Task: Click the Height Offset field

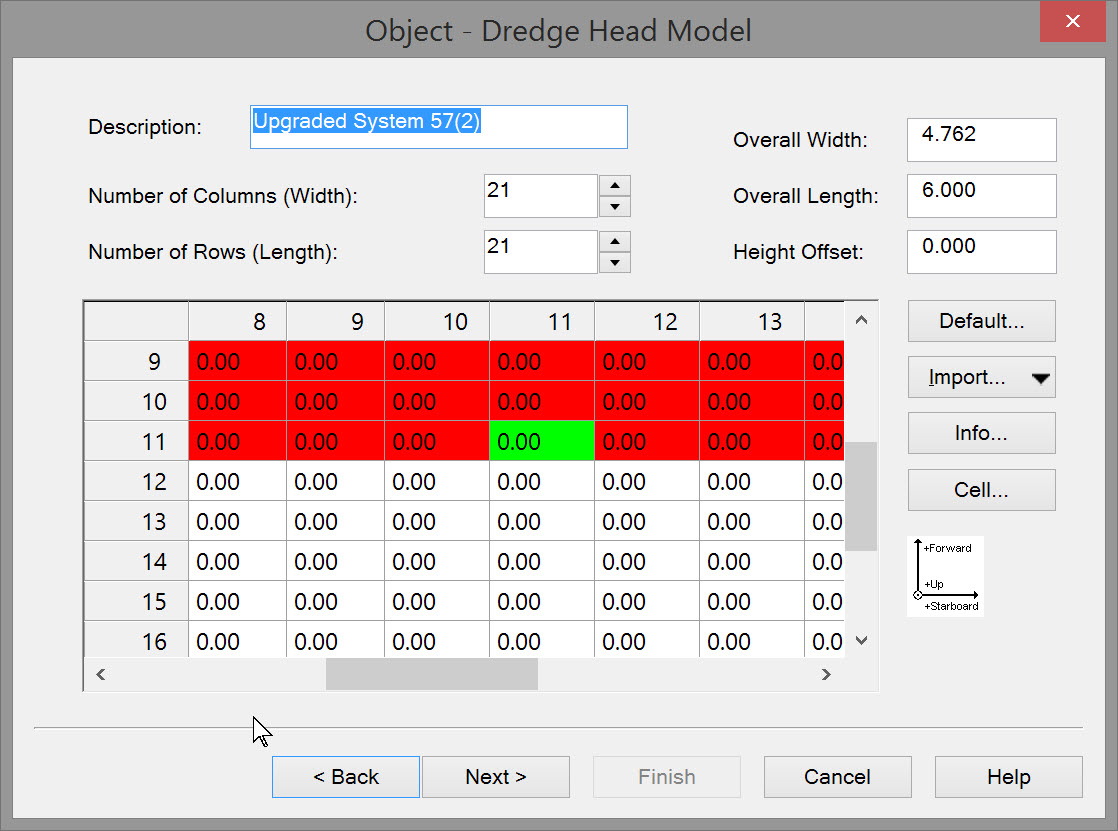Action: click(x=981, y=251)
